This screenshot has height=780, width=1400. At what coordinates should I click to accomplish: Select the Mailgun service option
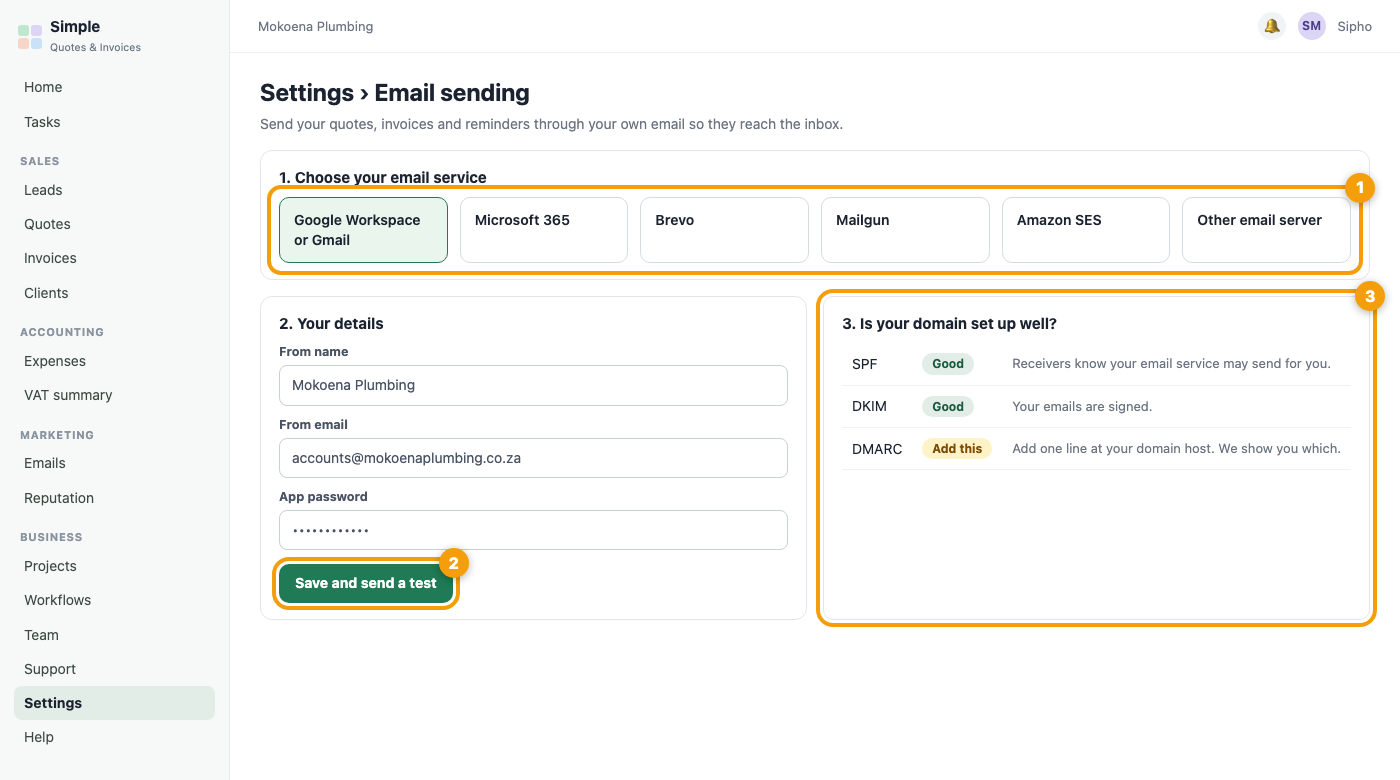(905, 230)
